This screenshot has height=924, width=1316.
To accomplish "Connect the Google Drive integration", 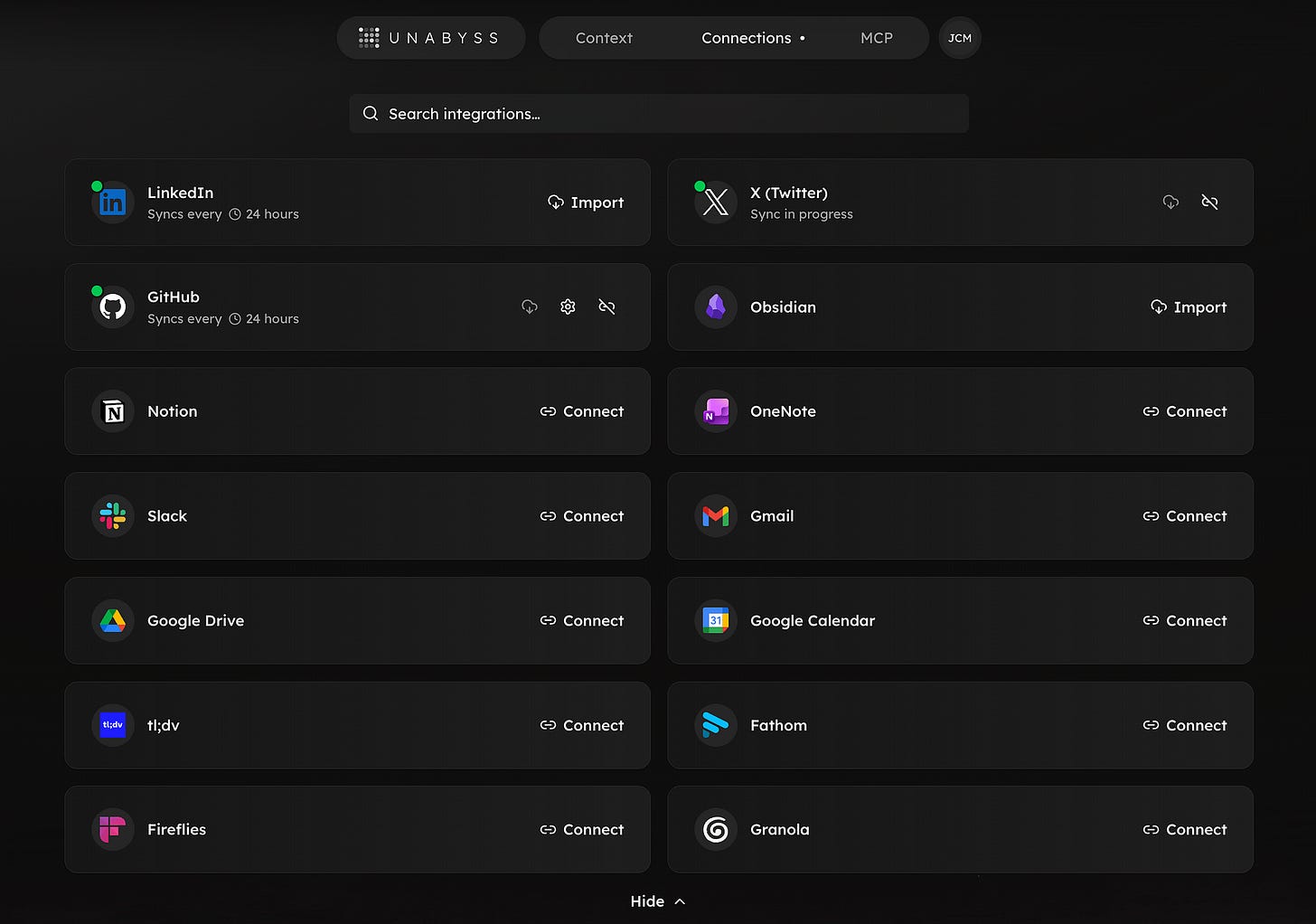I will (x=582, y=621).
